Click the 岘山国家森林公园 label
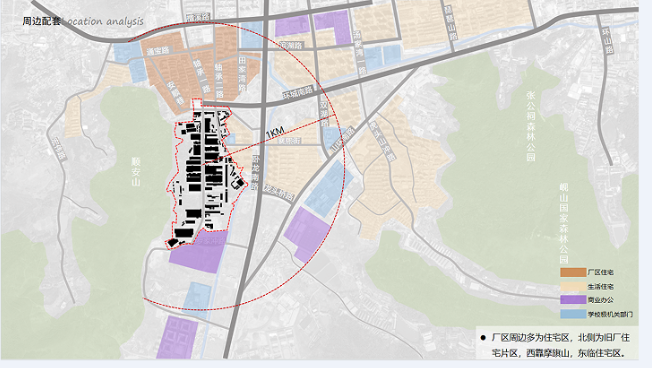This screenshot has width=652, height=368. pos(564,223)
